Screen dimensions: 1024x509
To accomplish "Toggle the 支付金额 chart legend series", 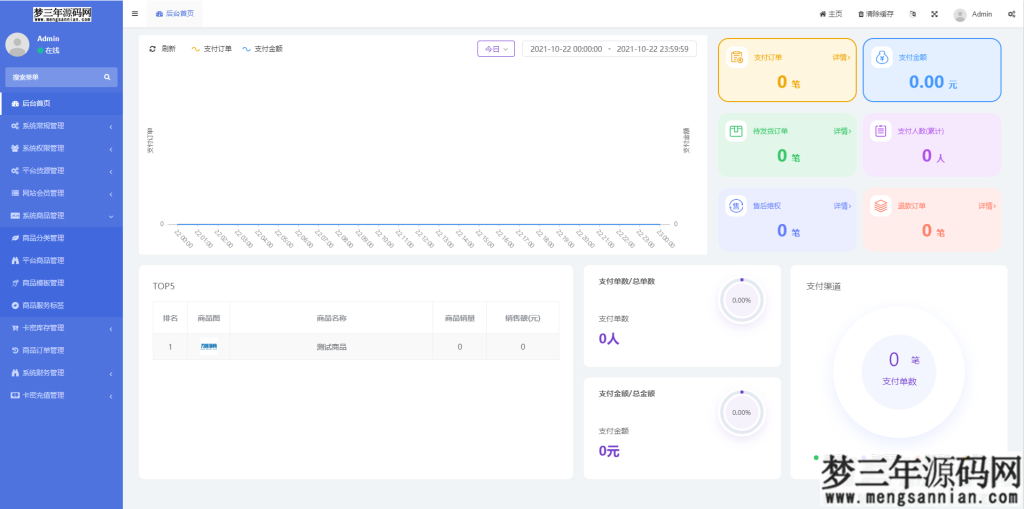I will pyautogui.click(x=262, y=49).
